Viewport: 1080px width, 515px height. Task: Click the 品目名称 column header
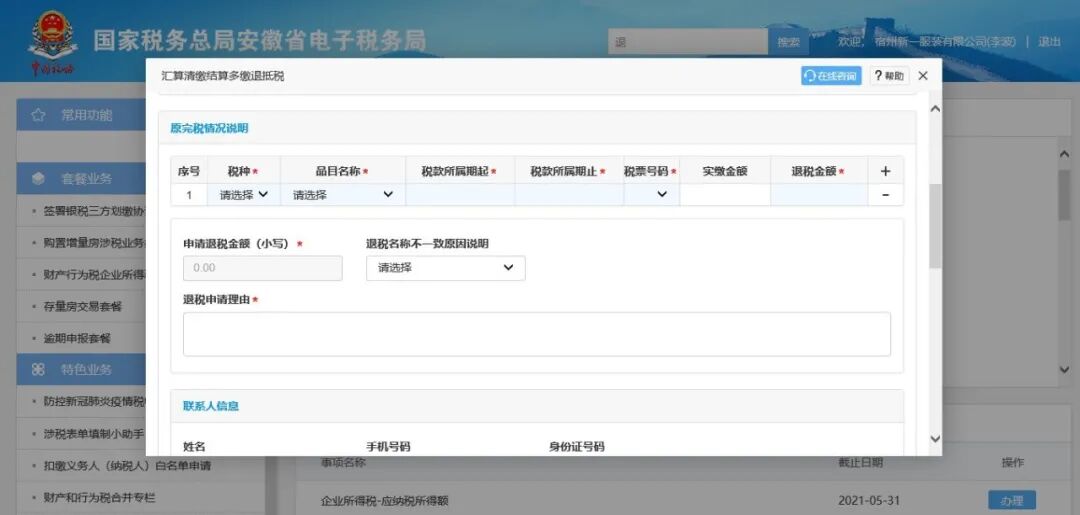pos(342,171)
